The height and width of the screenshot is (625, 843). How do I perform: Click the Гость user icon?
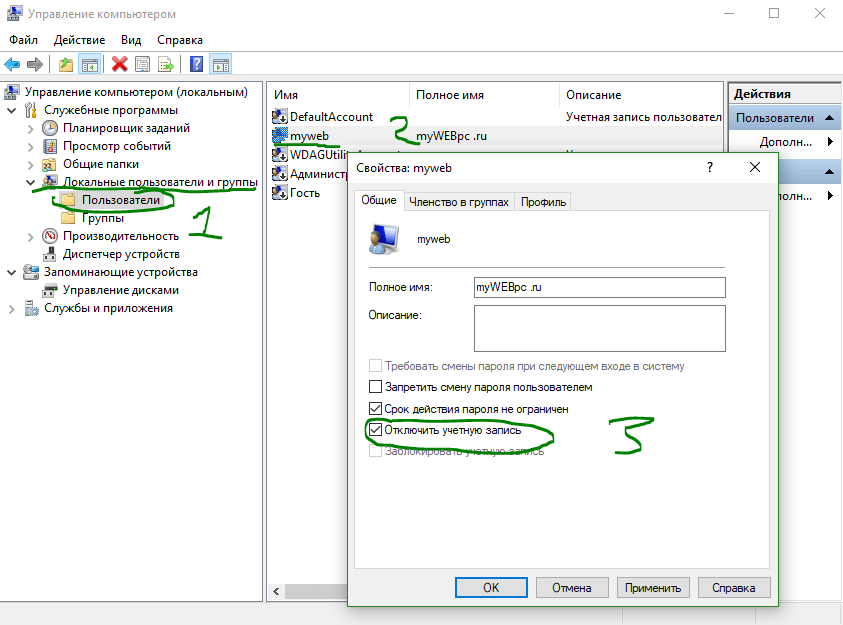[280, 192]
